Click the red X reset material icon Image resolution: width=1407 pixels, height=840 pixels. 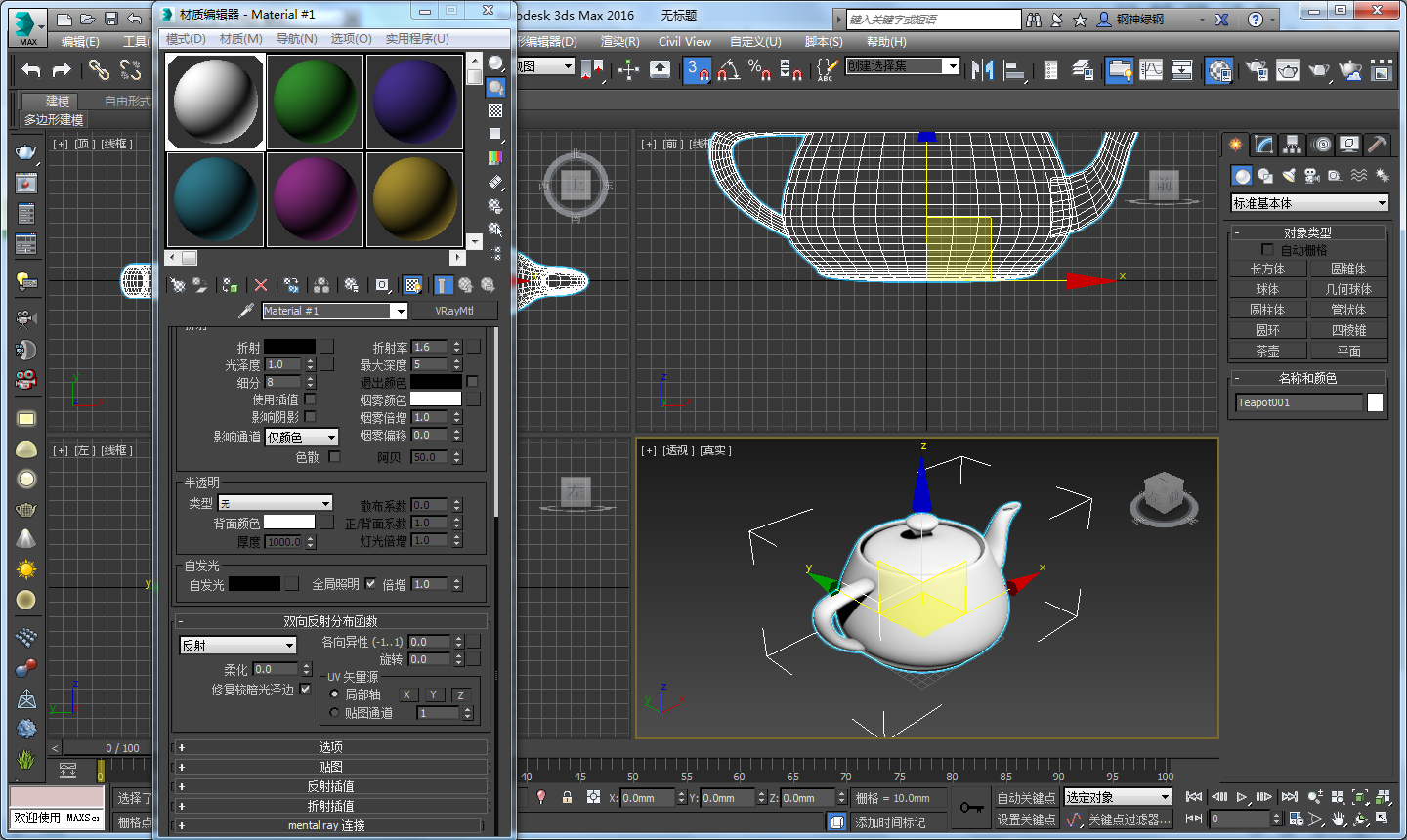tap(261, 285)
